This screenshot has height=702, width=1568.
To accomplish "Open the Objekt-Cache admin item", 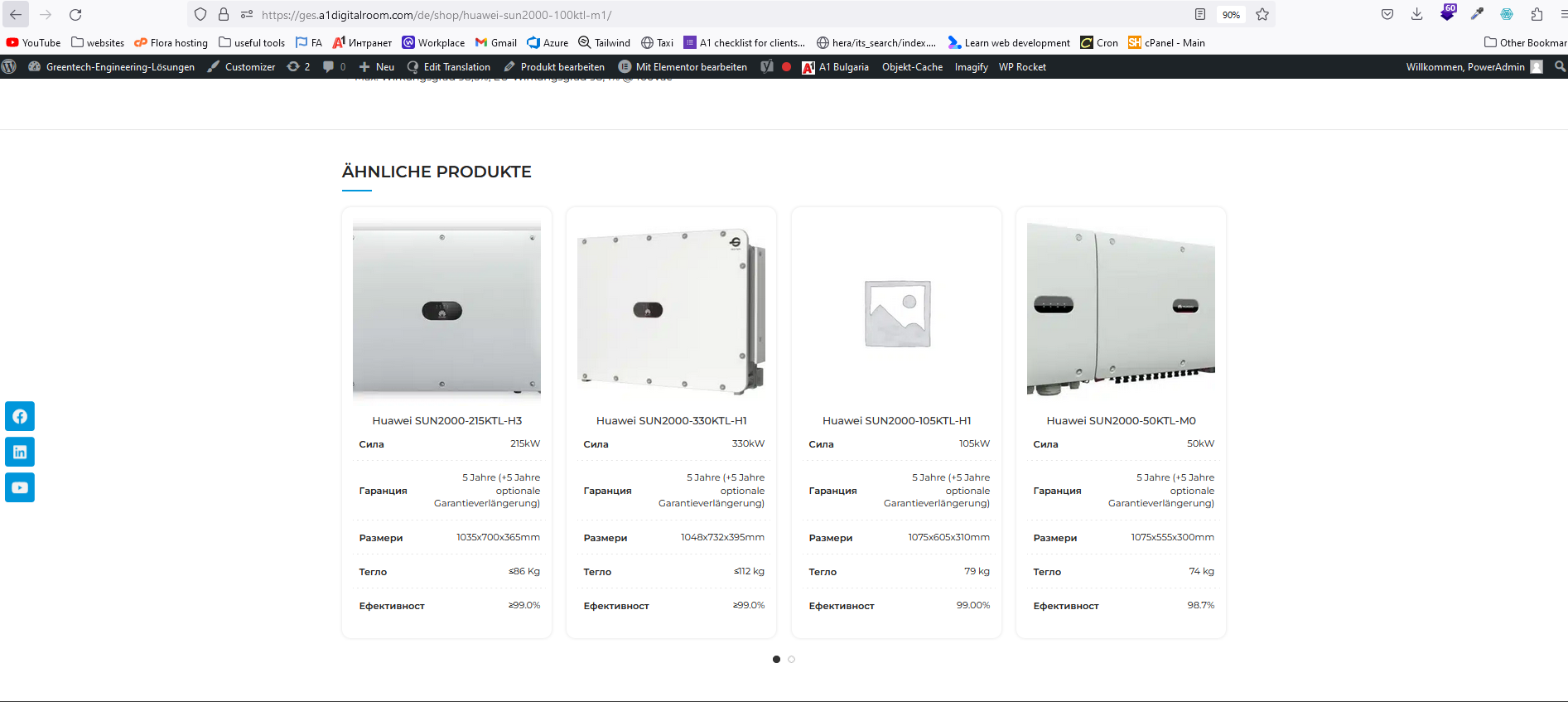I will click(912, 66).
